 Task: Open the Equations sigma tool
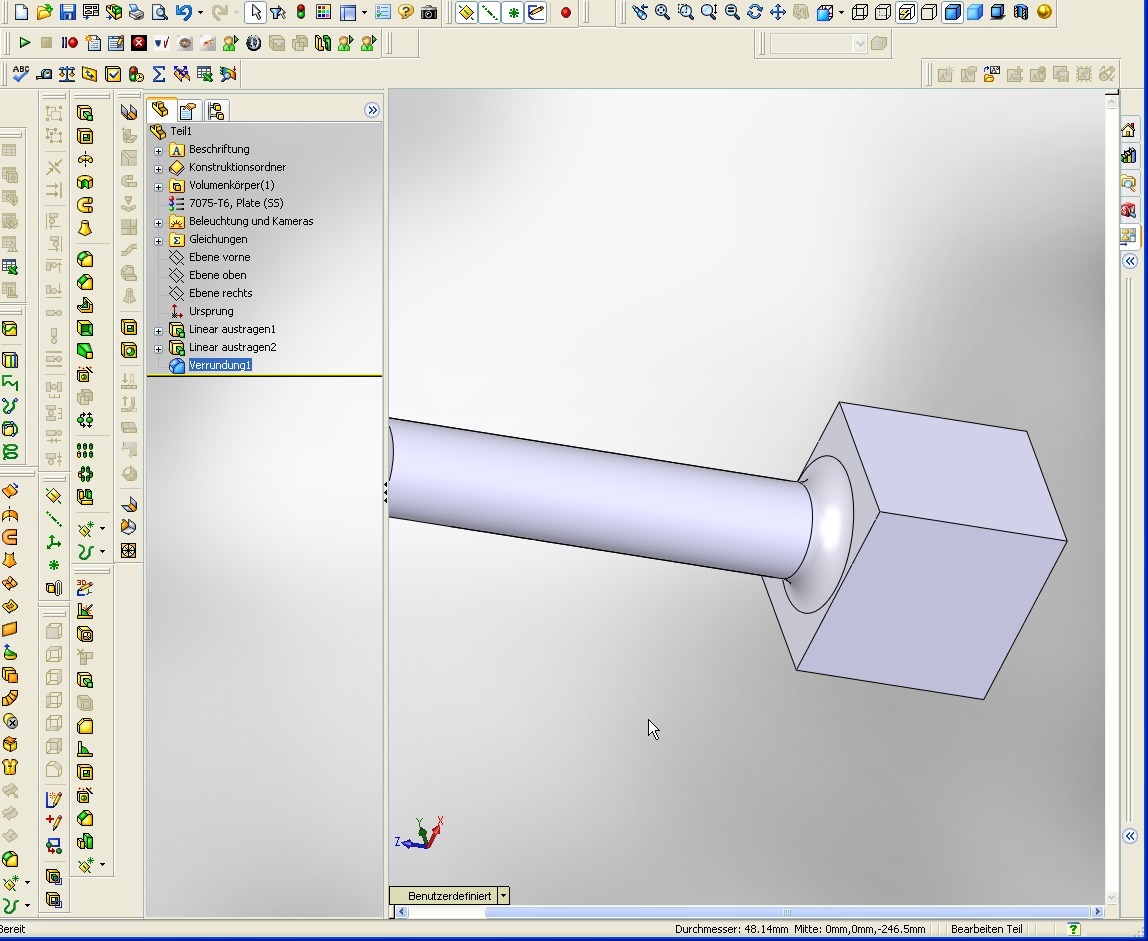pyautogui.click(x=158, y=74)
